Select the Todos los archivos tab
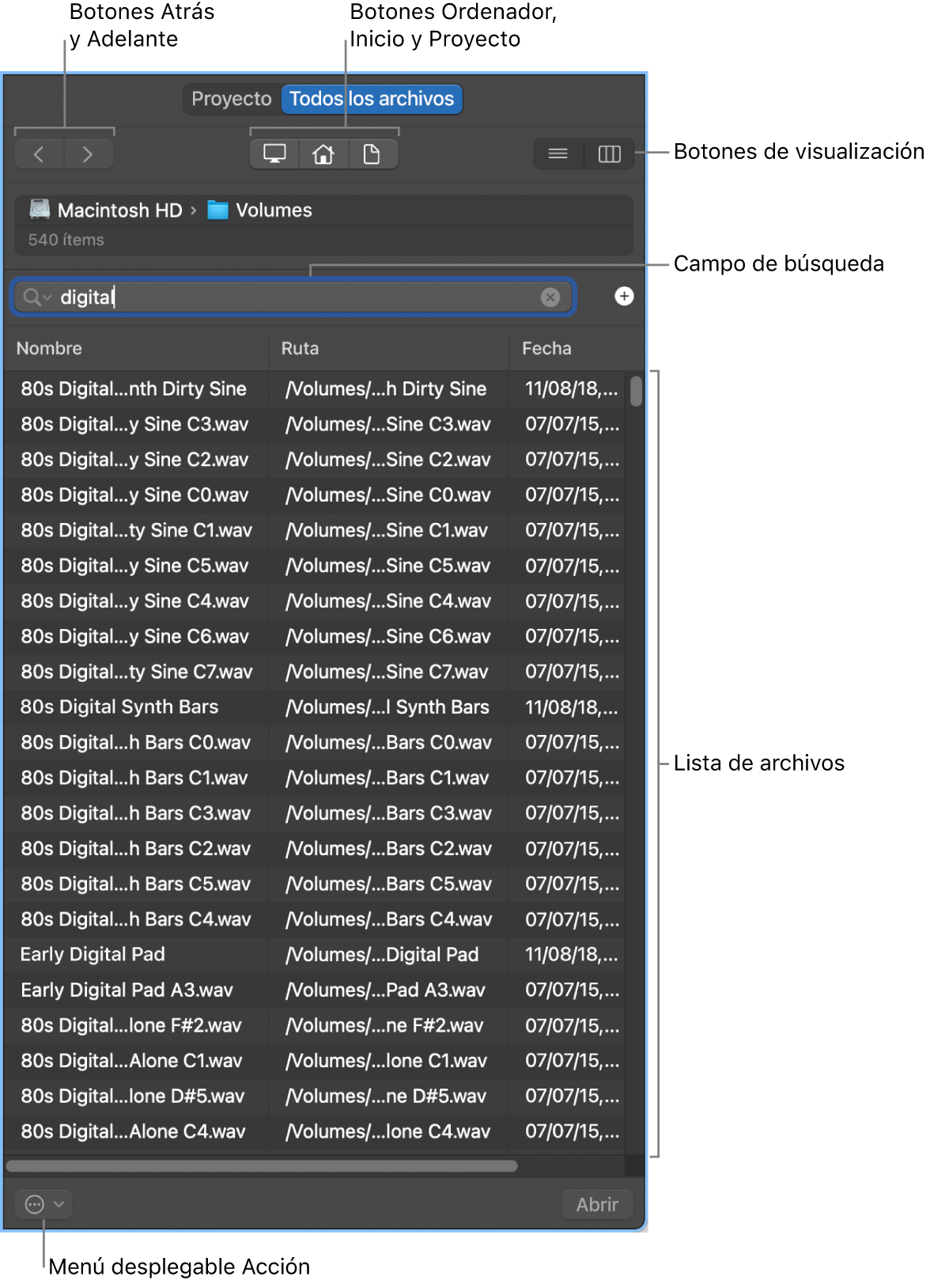 coord(371,99)
